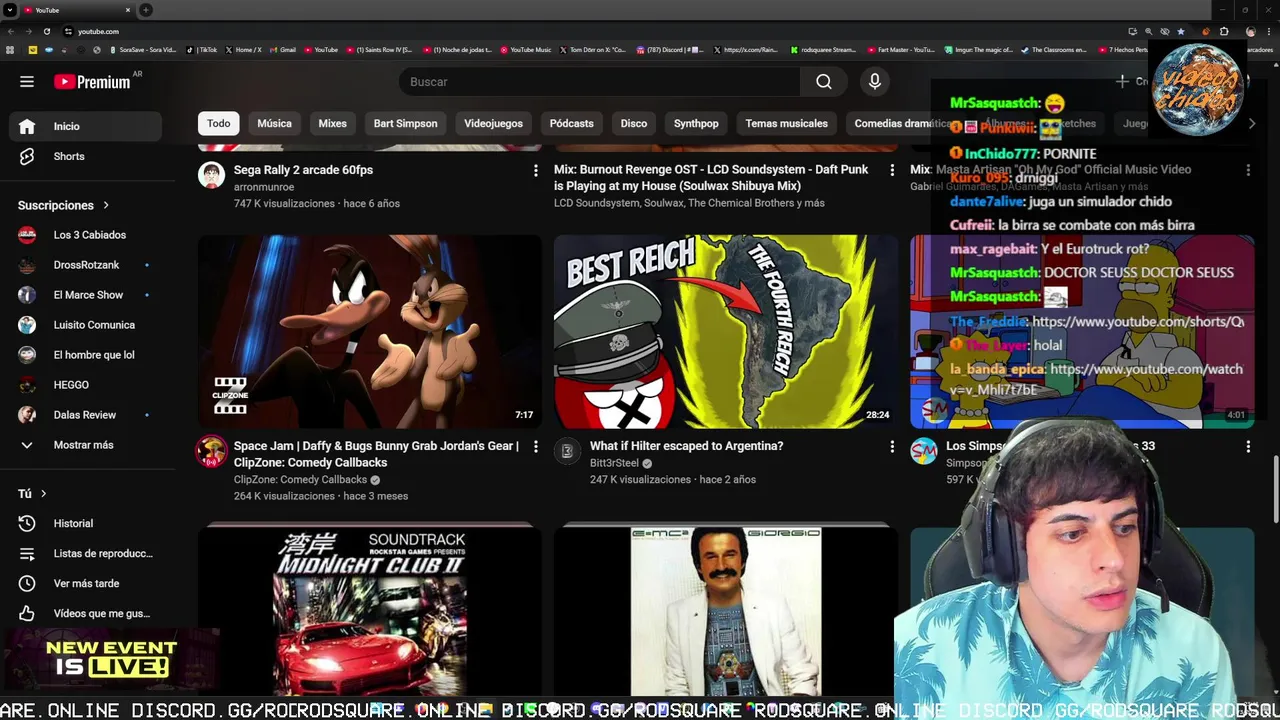This screenshot has height=720, width=1280.
Task: Open Luisito Comunica subscription
Action: click(86, 325)
